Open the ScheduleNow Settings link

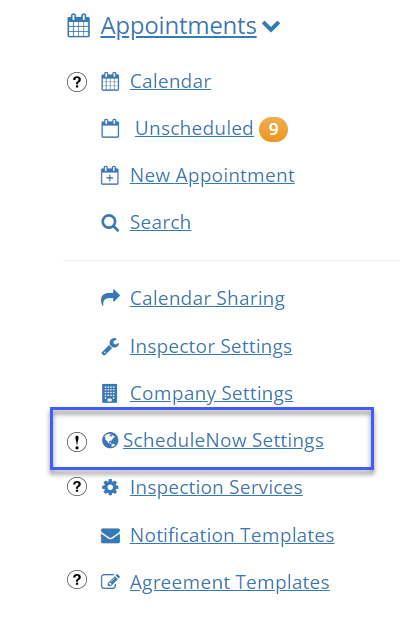223,441
